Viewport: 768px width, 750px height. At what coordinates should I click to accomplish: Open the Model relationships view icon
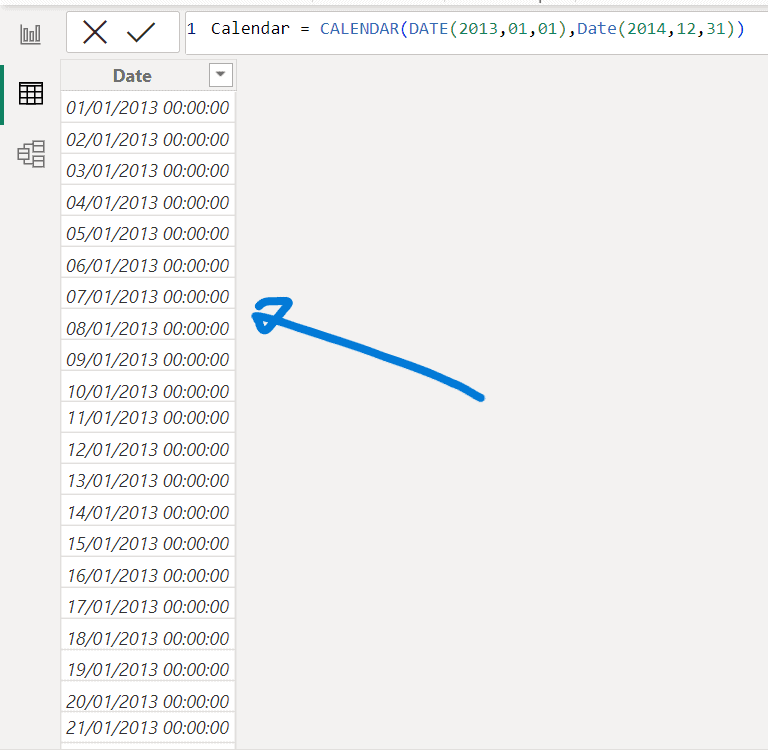click(31, 154)
